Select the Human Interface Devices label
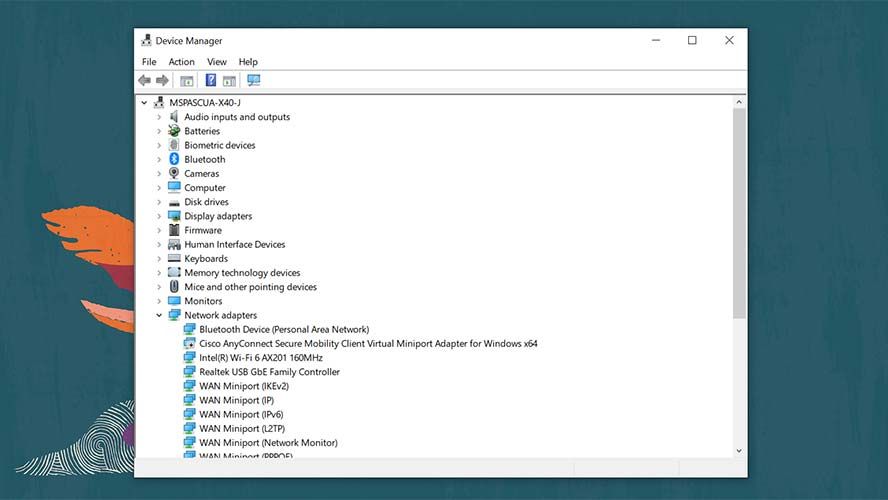Viewport: 888px width, 500px height. (234, 244)
